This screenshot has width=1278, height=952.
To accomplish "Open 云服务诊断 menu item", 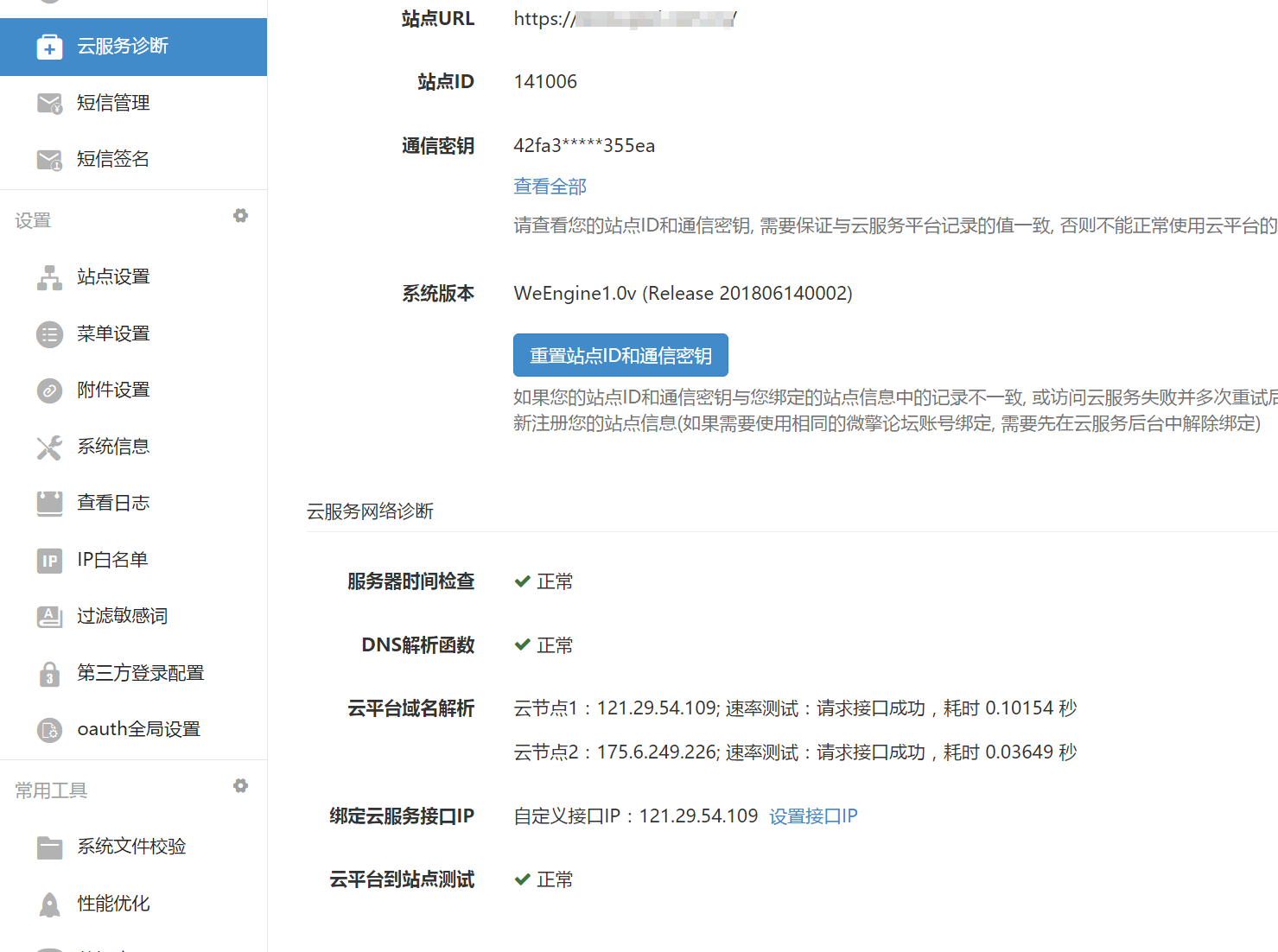I will pyautogui.click(x=133, y=47).
